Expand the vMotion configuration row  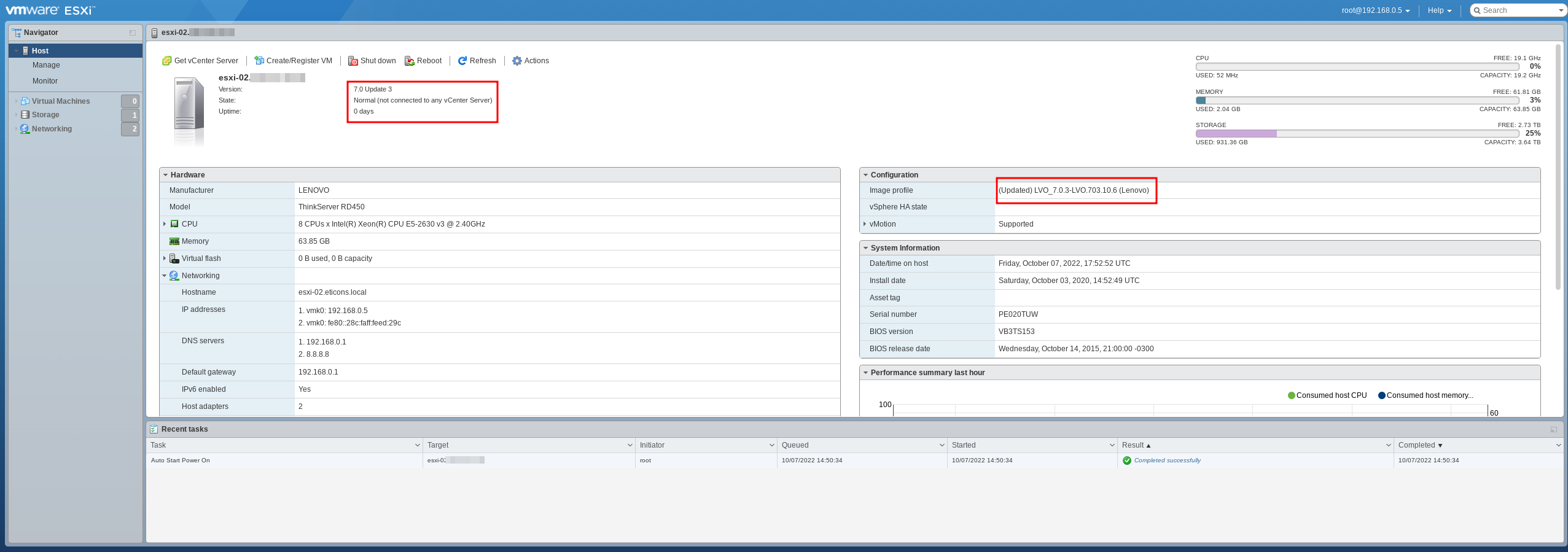pyautogui.click(x=865, y=224)
